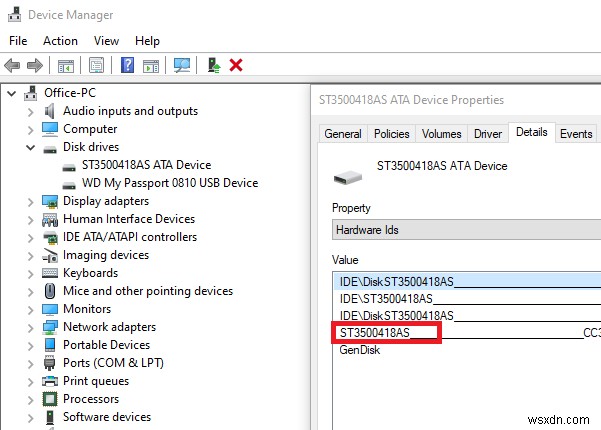Click the IDE ATA/ATAPI controllers icon
The height and width of the screenshot is (430, 601).
(50, 237)
